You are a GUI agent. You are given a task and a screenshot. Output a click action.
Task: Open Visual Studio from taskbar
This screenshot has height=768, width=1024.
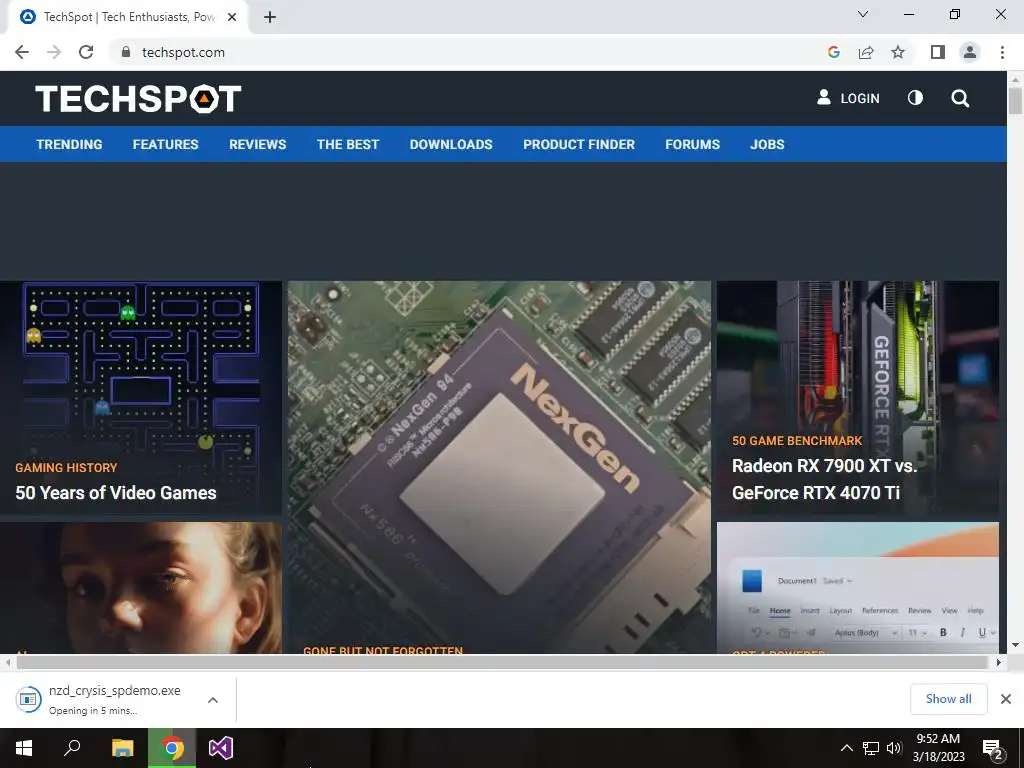coord(221,748)
